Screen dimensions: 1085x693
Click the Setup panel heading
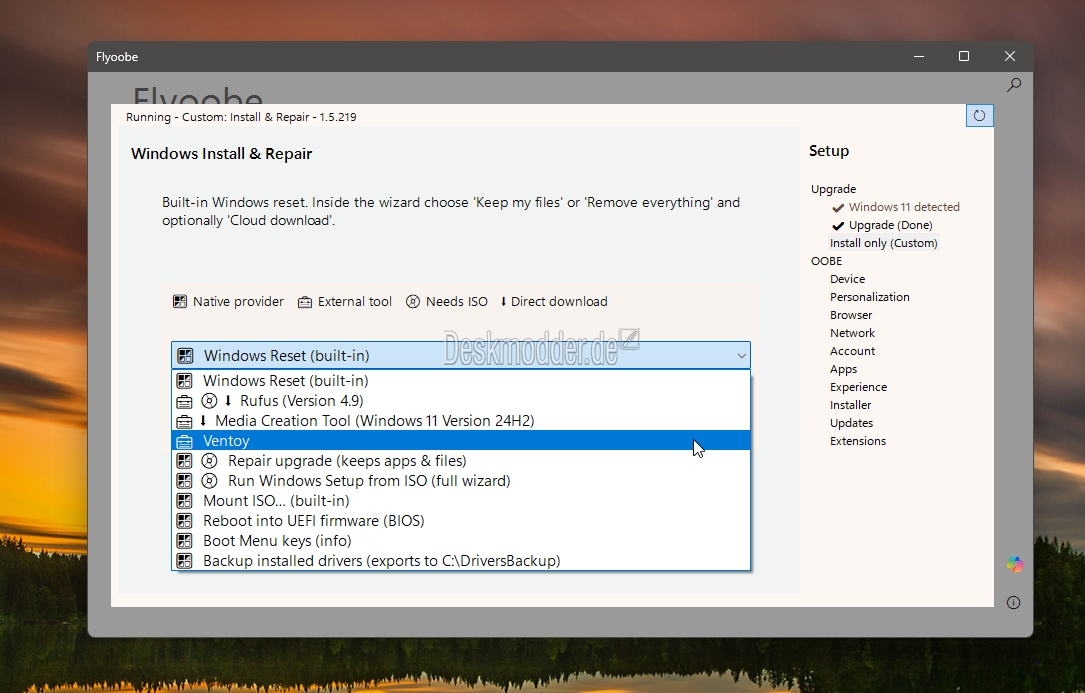[x=829, y=151]
